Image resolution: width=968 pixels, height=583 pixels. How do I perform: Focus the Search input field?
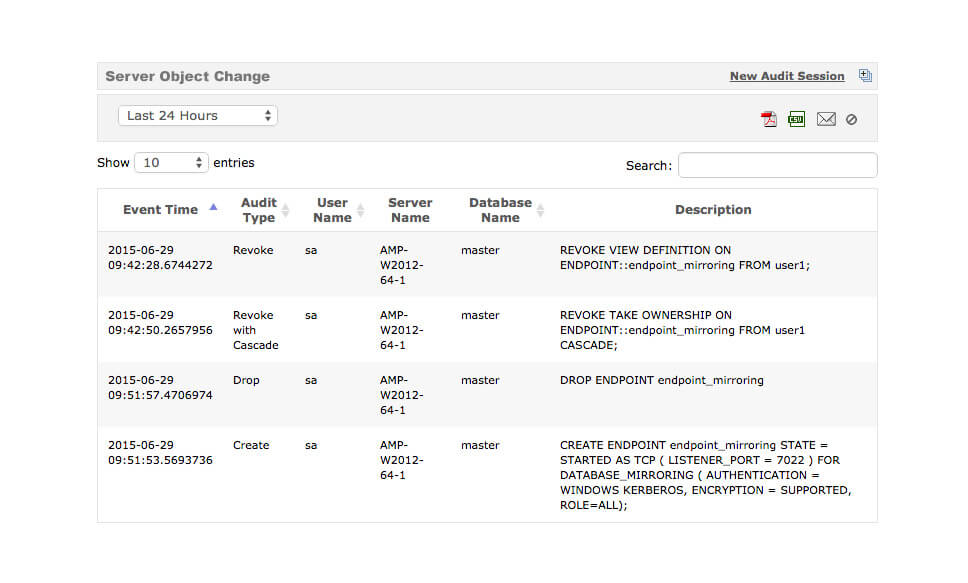pos(777,165)
